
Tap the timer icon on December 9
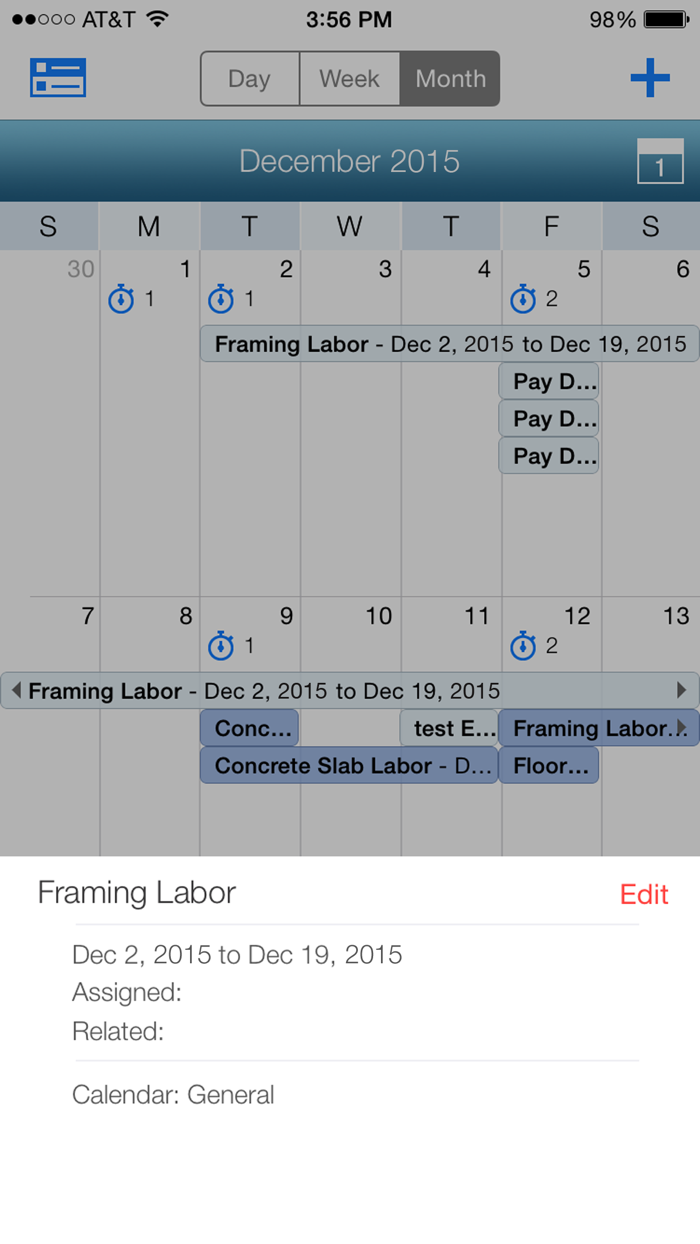pyautogui.click(x=220, y=646)
